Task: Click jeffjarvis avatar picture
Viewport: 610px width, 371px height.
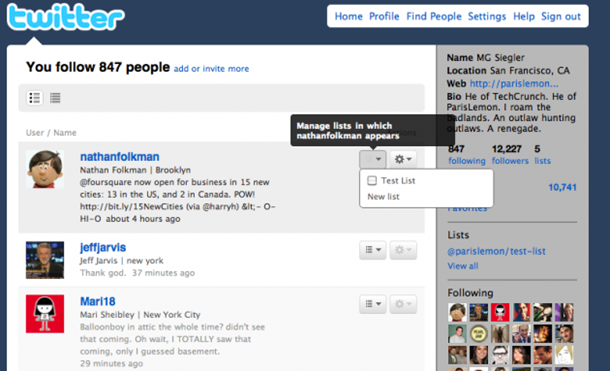Action: (x=45, y=260)
